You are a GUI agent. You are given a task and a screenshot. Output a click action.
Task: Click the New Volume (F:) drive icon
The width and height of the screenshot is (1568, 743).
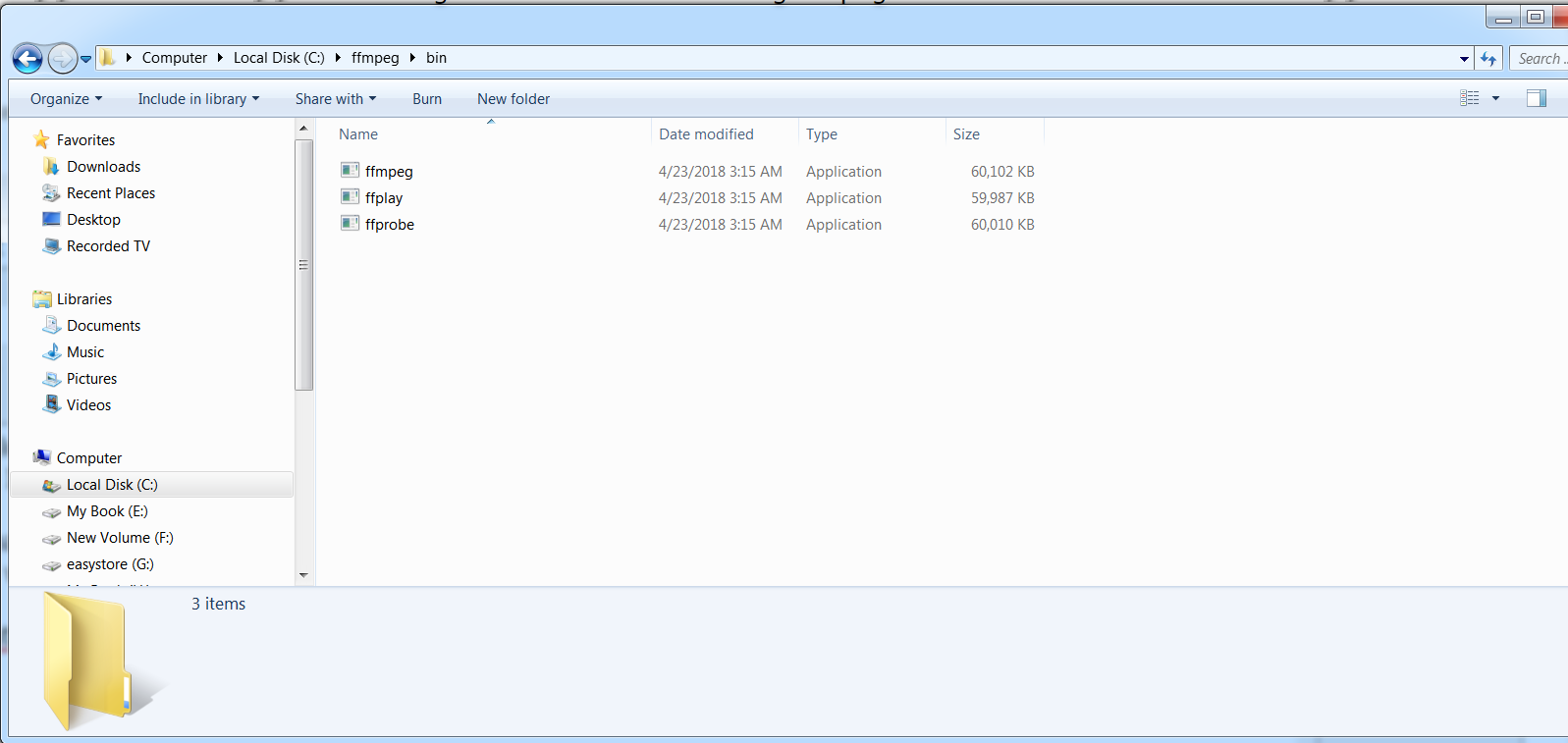(51, 538)
